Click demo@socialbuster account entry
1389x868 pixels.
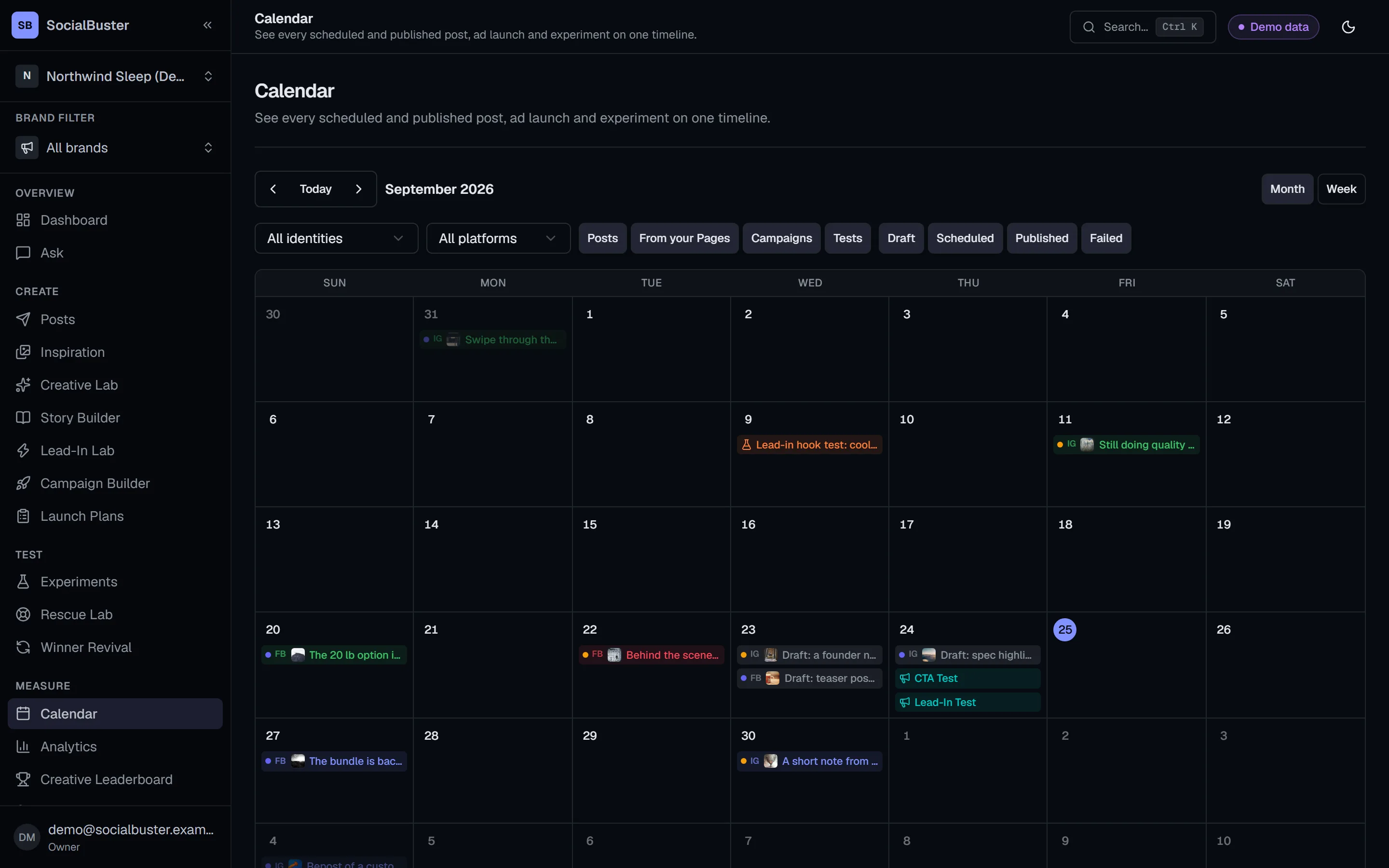(x=115, y=838)
